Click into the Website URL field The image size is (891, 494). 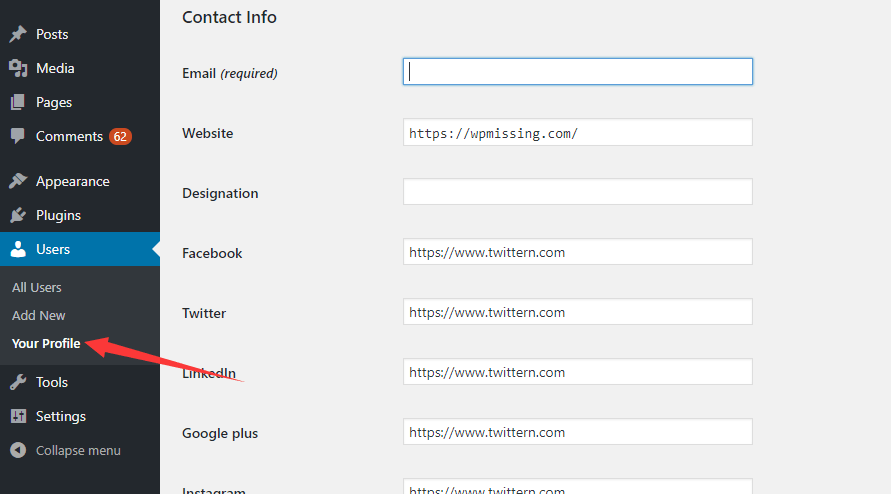578,132
